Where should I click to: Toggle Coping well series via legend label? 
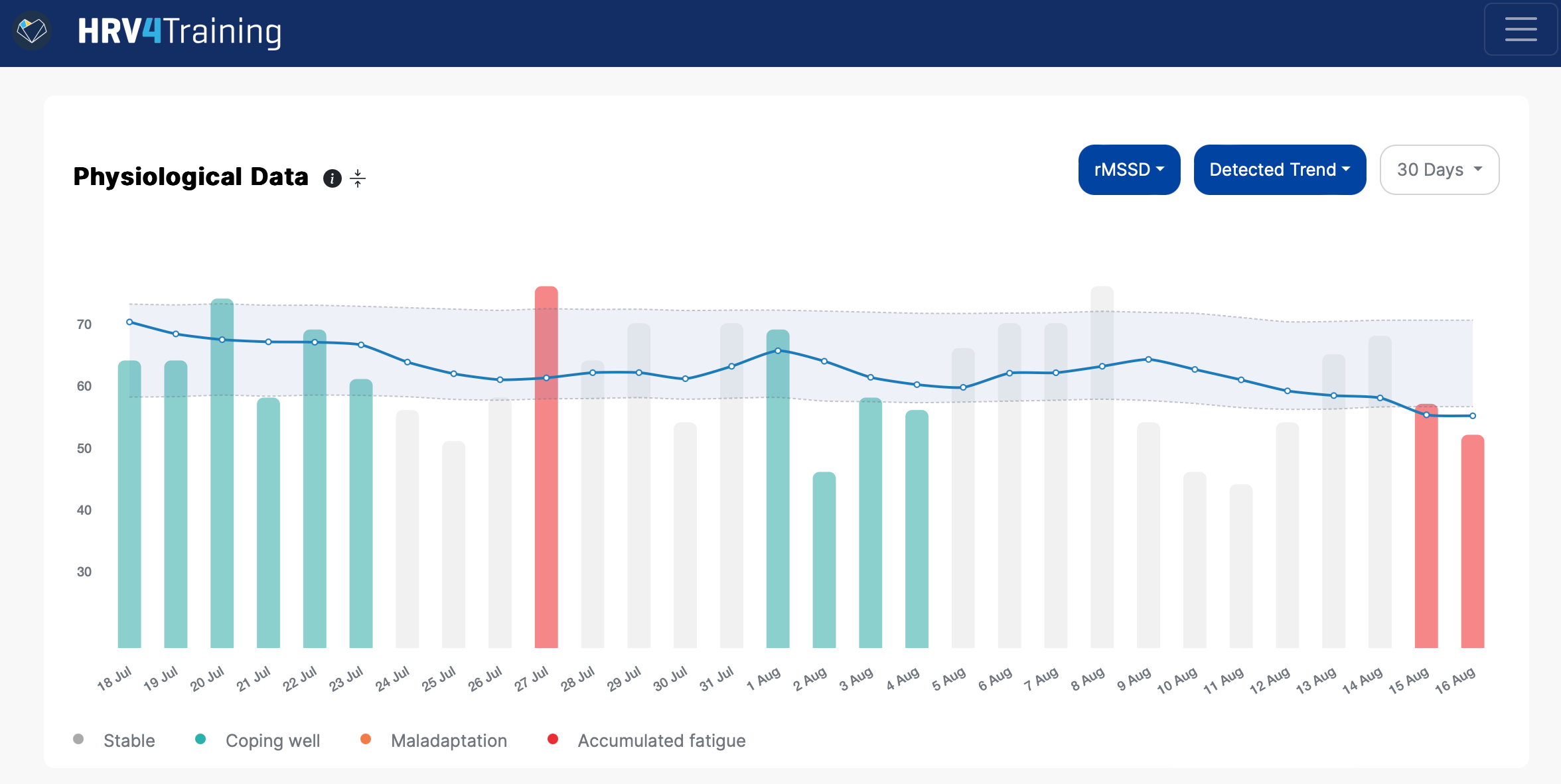[272, 741]
